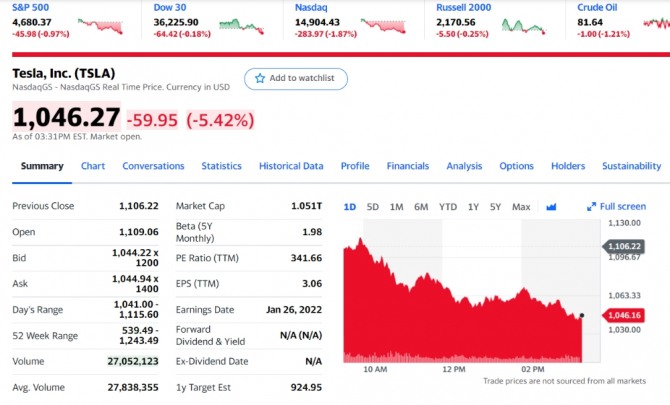
Task: Click the Add to watchlist button
Action: tap(296, 78)
